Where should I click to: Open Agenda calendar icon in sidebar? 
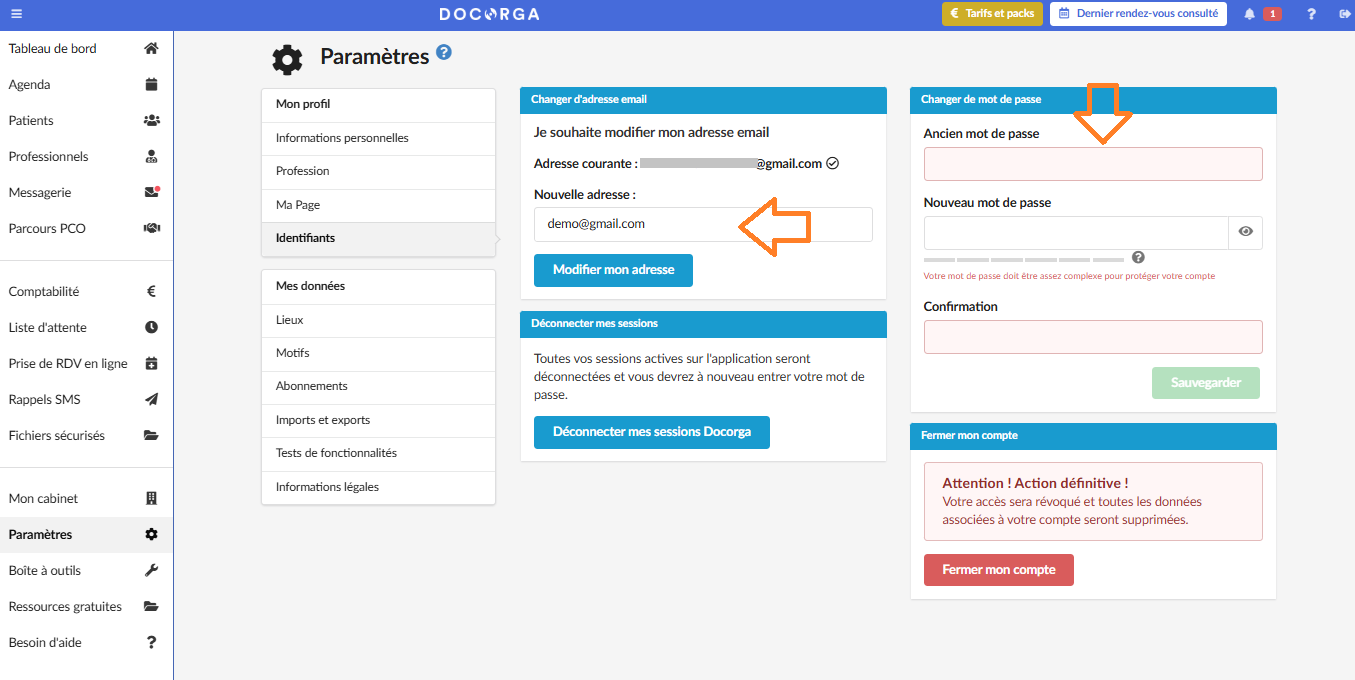151,85
